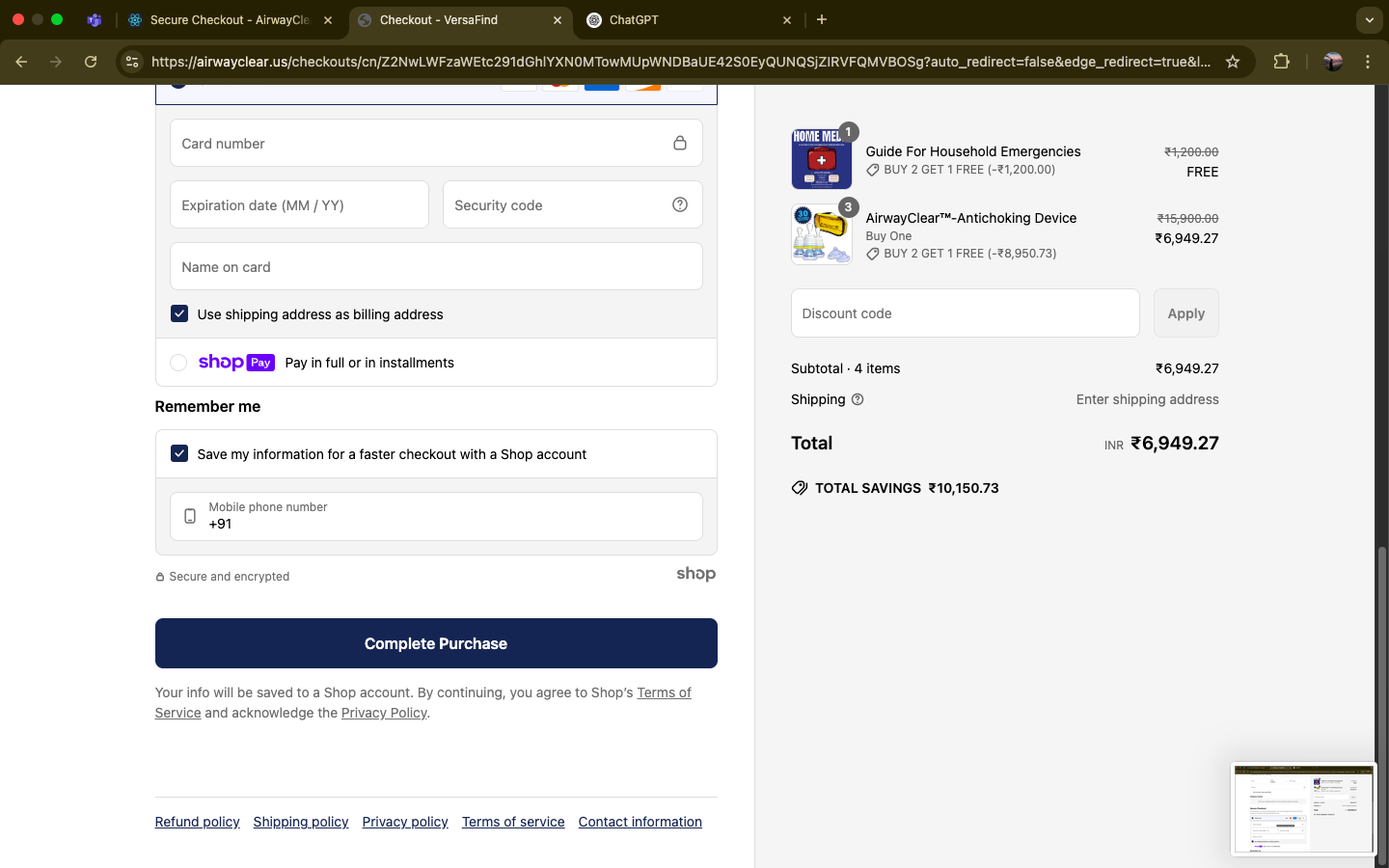Open the browser extensions puzzle icon
1389x868 pixels.
coord(1281,62)
